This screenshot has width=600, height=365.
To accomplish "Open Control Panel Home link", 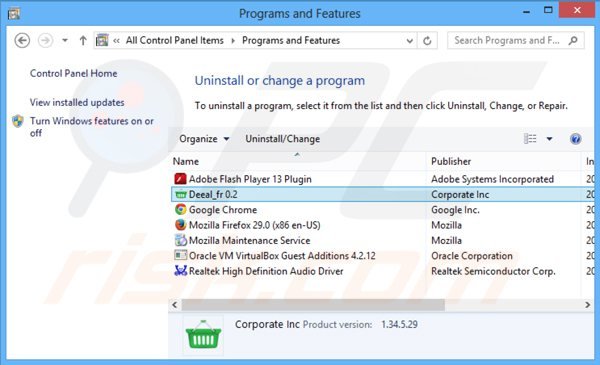I will pos(73,73).
